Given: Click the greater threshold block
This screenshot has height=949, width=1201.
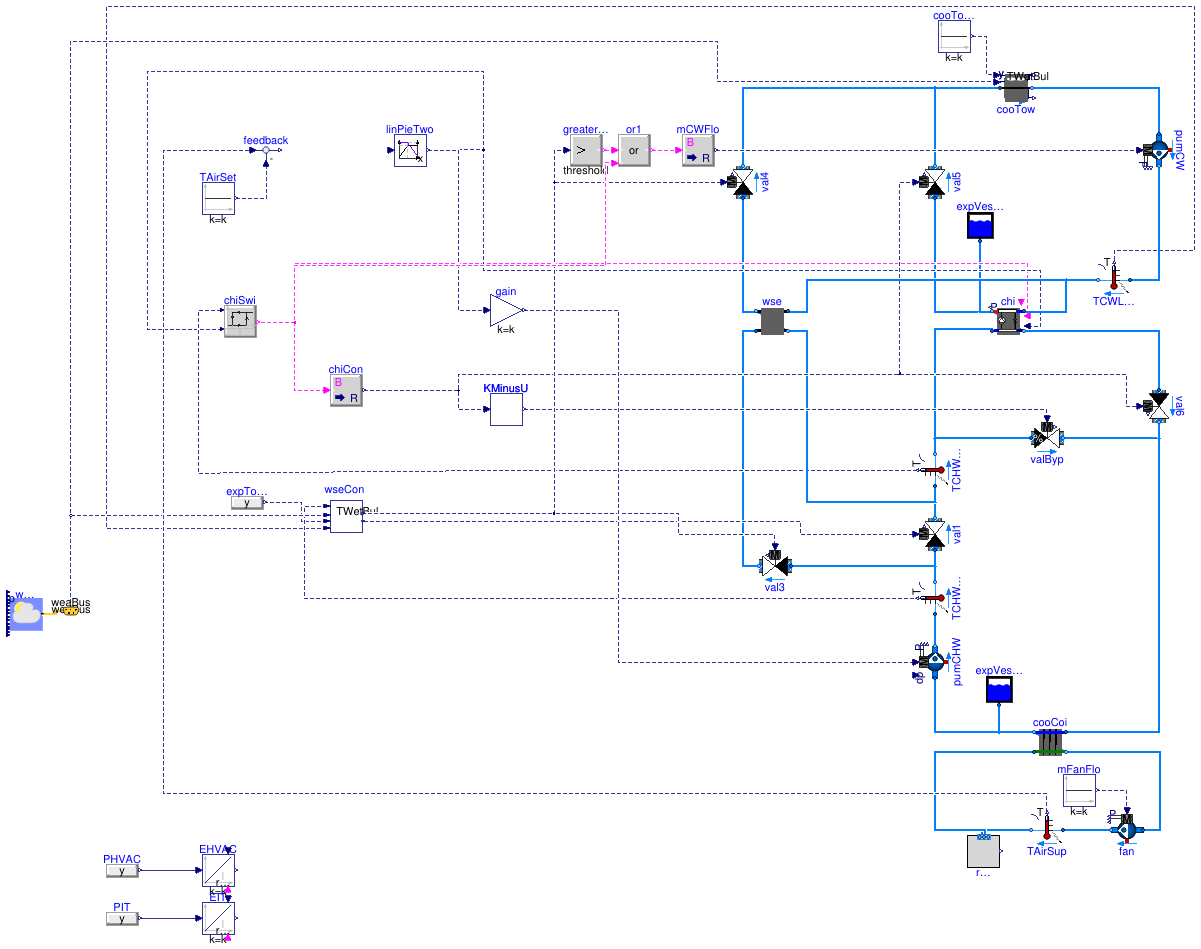Looking at the screenshot, I should coord(584,151).
